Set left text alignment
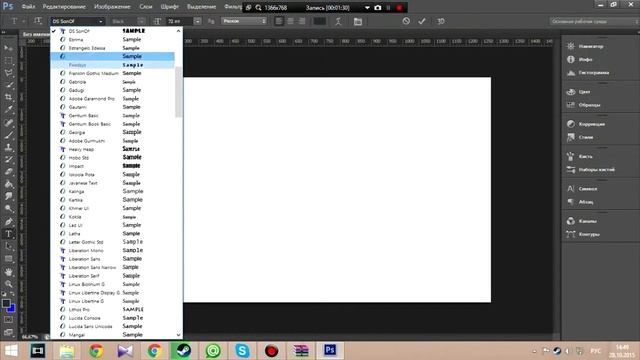Image resolution: width=640 pixels, height=360 pixels. tap(279, 21)
